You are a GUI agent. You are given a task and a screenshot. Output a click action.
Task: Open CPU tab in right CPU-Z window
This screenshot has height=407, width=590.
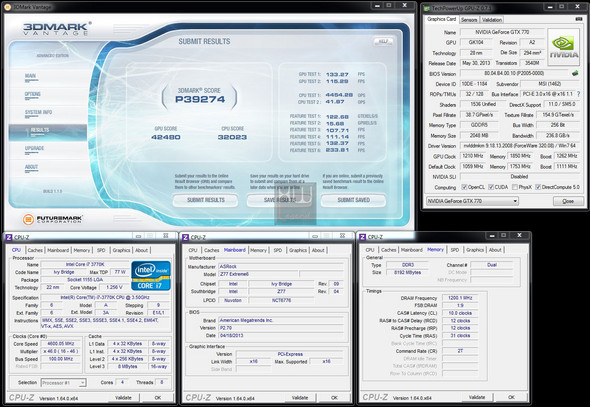click(x=370, y=250)
